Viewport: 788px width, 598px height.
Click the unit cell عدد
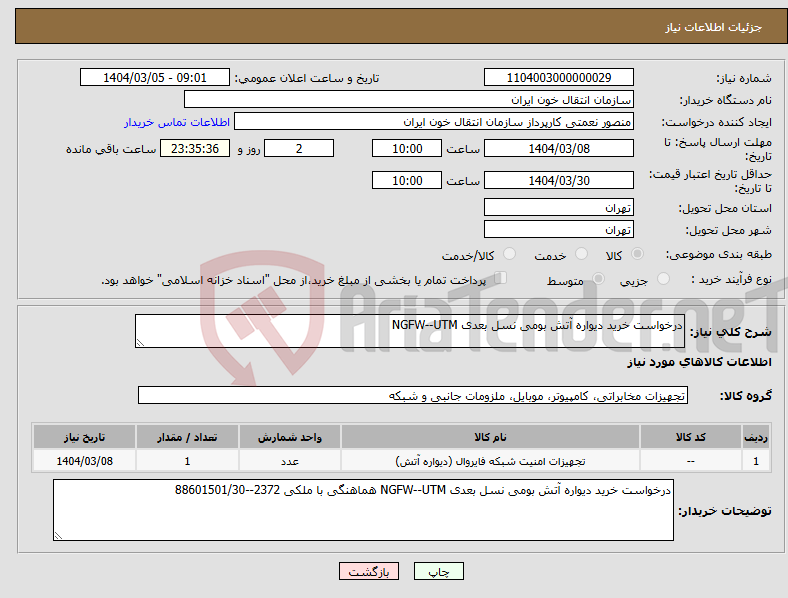point(290,461)
